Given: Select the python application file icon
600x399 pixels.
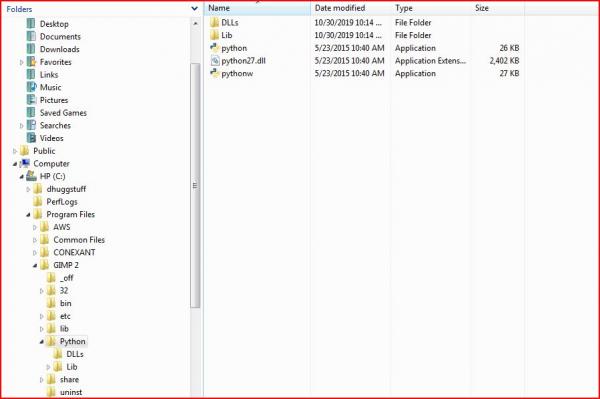Looking at the screenshot, I should 214,48.
